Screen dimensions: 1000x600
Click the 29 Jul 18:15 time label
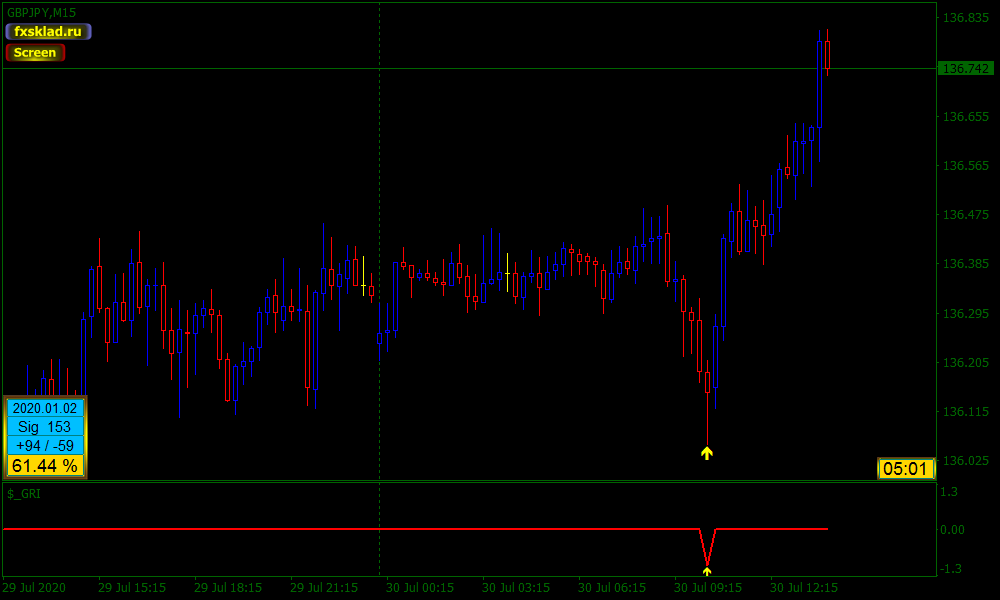[228, 587]
